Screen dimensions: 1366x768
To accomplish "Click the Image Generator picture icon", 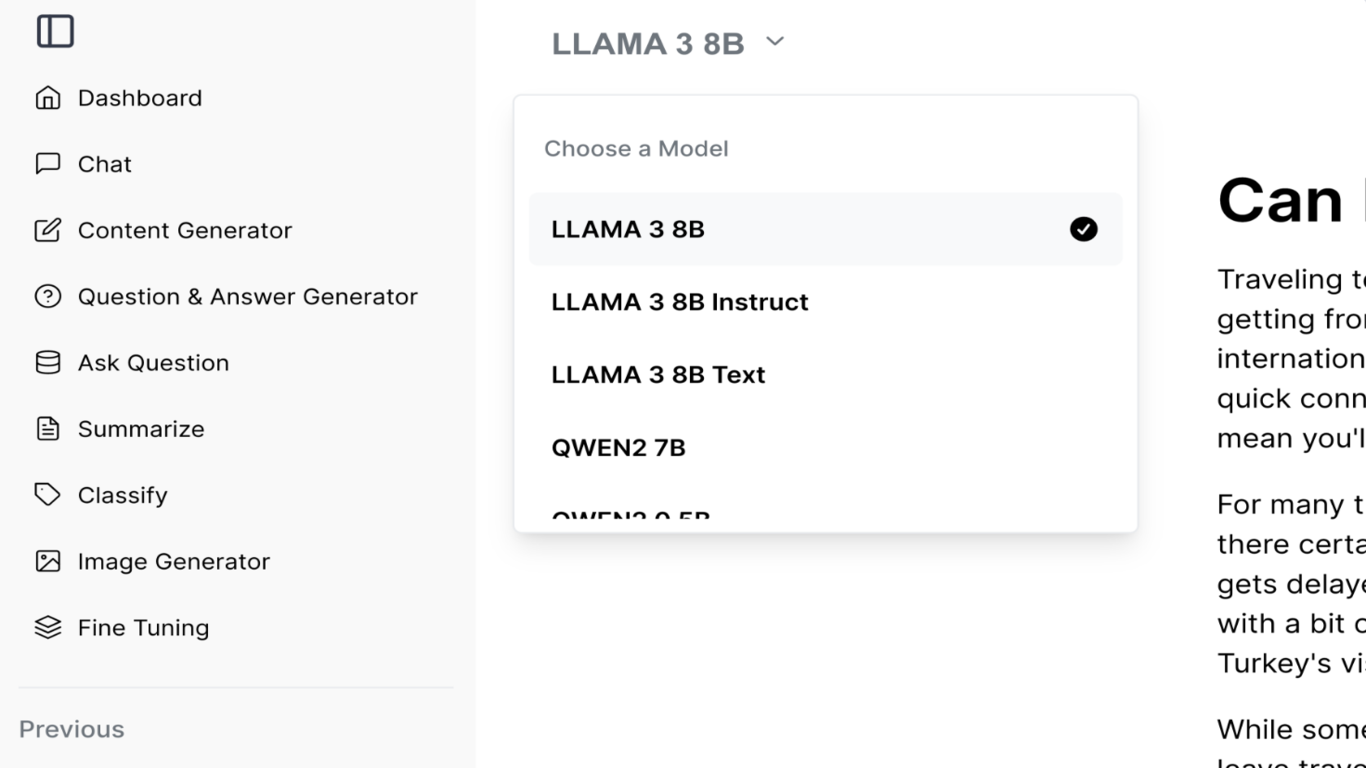I will tap(48, 561).
